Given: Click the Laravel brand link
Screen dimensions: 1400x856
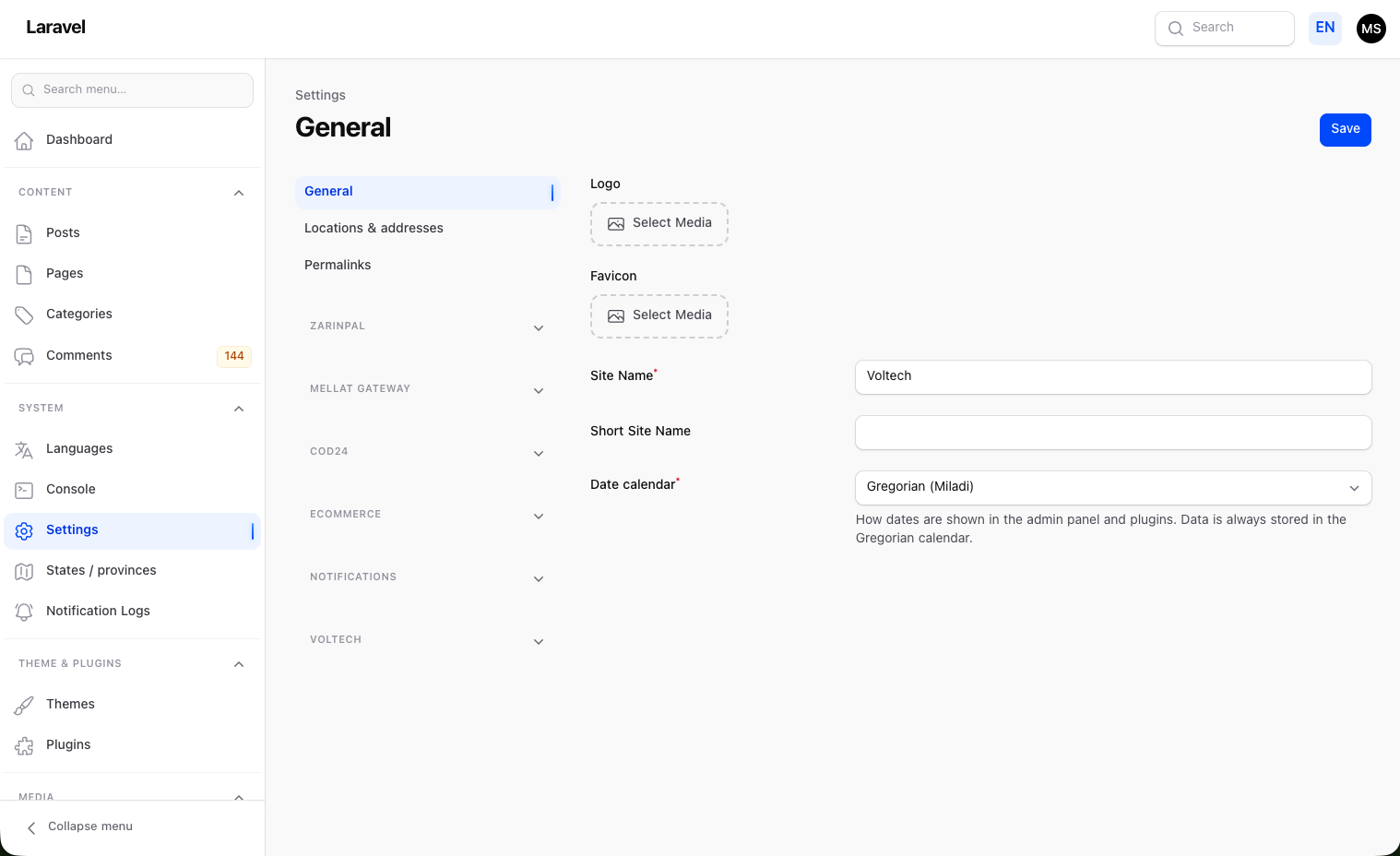Looking at the screenshot, I should tap(55, 28).
